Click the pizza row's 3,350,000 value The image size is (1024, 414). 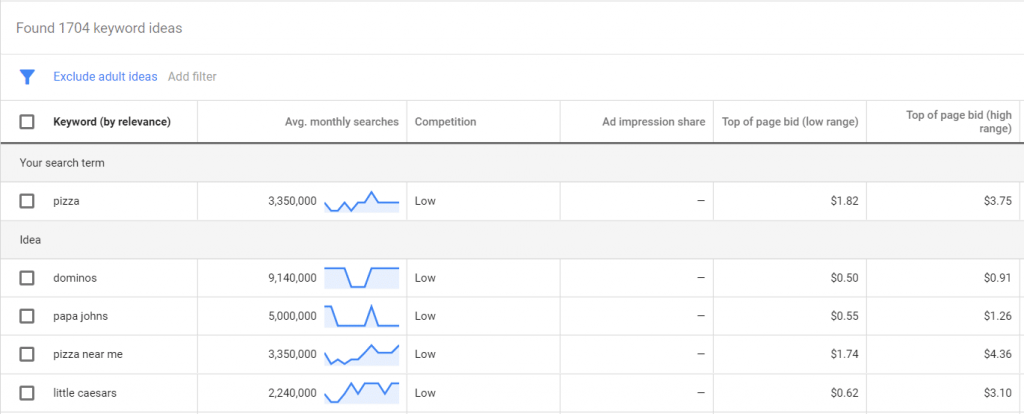tap(293, 201)
